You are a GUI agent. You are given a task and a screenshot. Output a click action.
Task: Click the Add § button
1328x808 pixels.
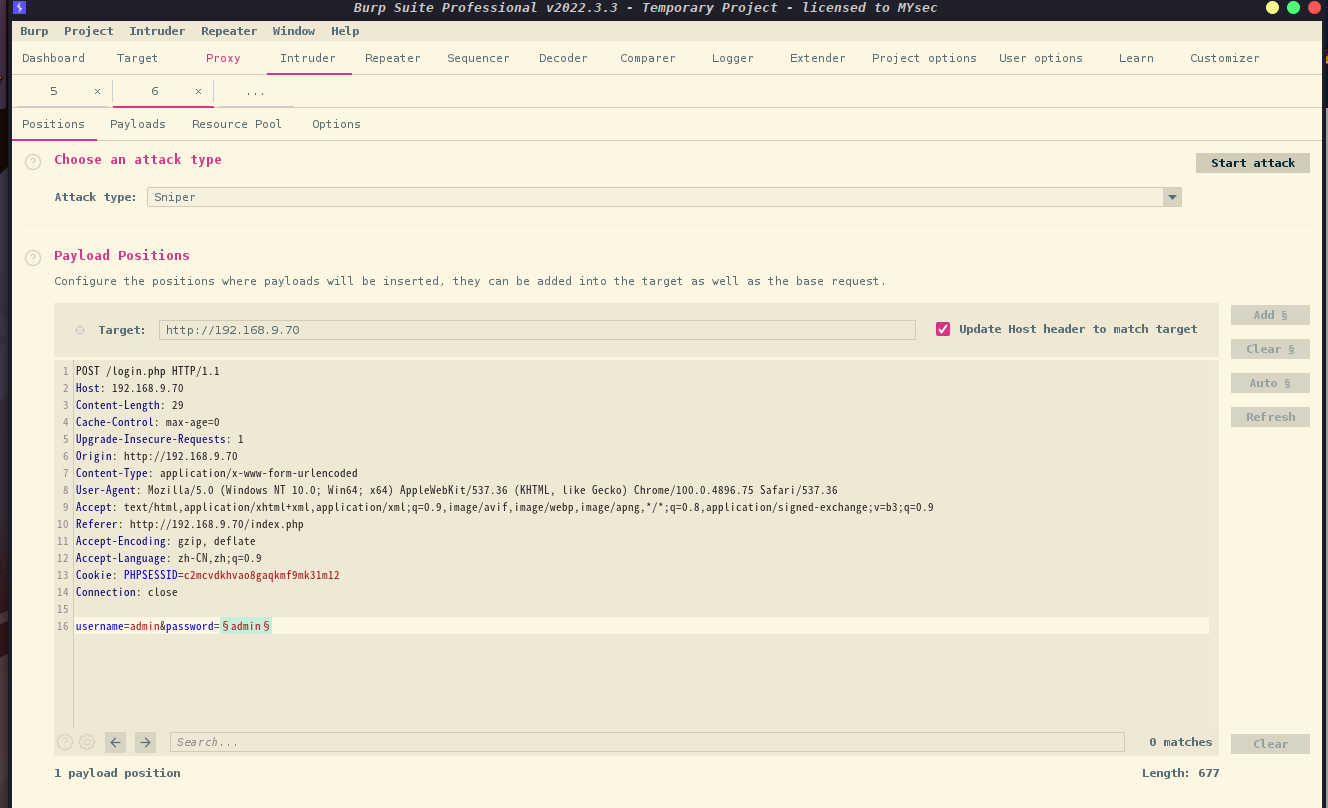click(1270, 315)
